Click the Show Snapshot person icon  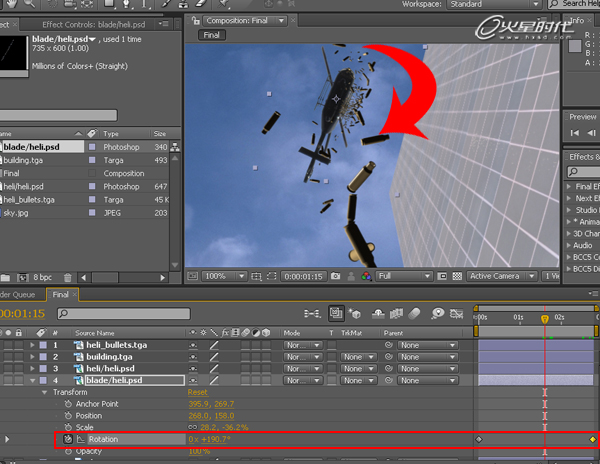coord(351,276)
